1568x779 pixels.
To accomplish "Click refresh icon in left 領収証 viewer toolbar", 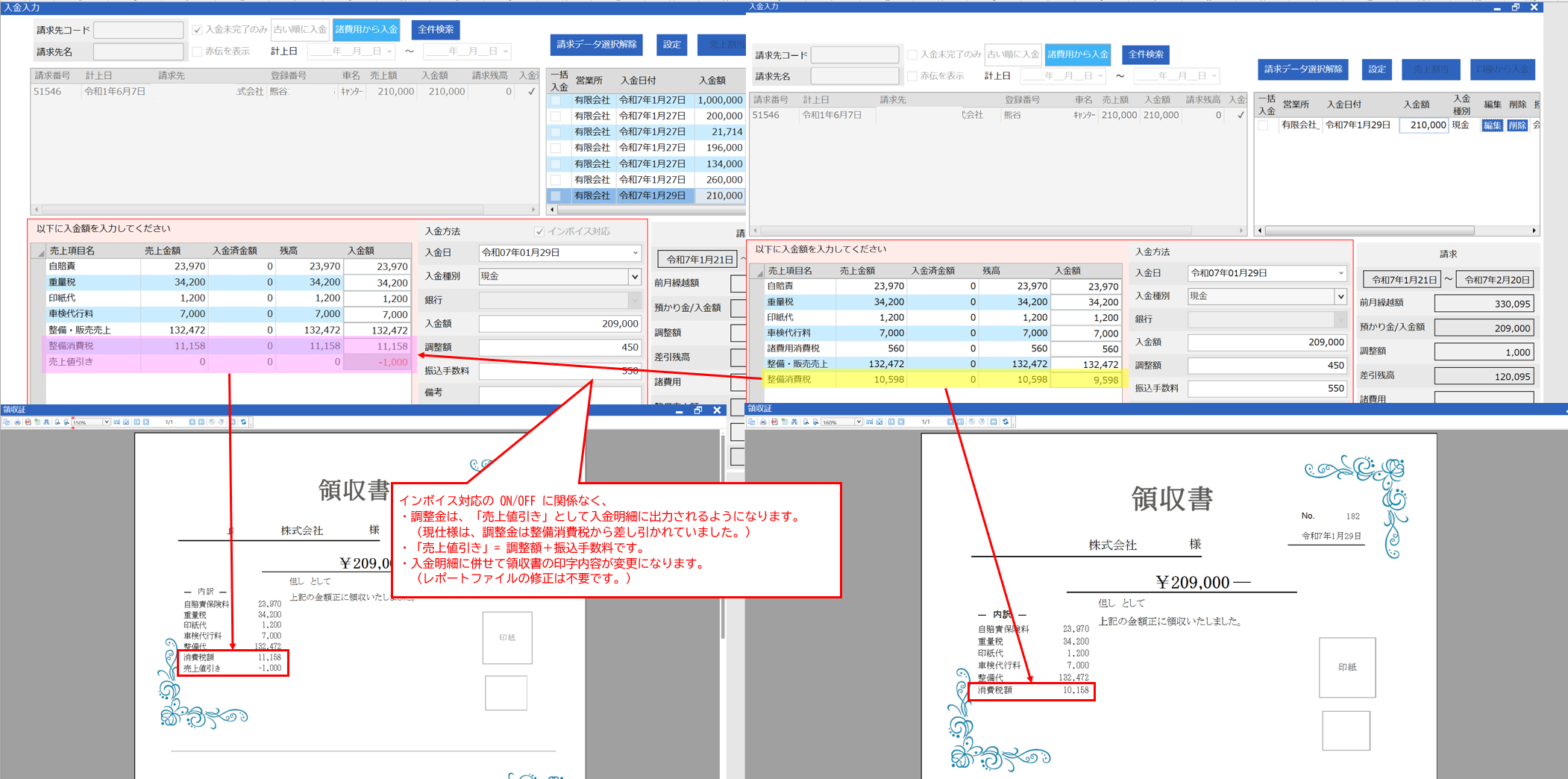I will (243, 422).
